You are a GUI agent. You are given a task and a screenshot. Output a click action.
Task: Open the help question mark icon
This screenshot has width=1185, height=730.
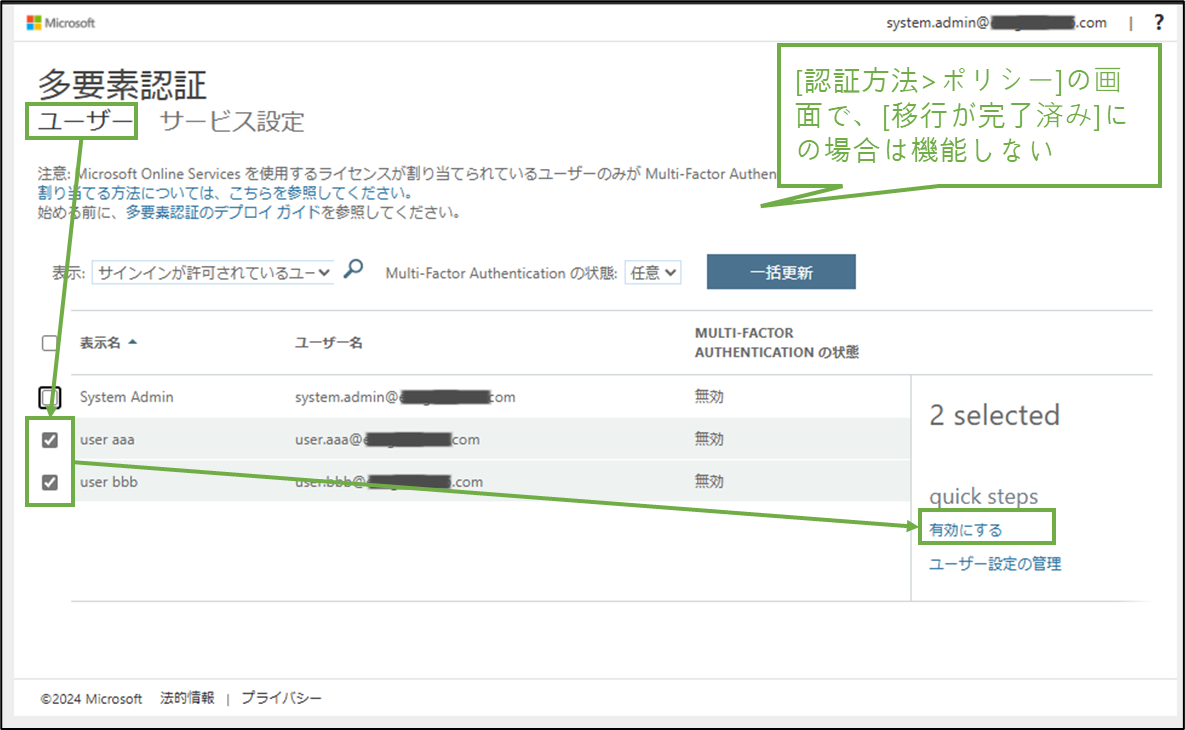(1159, 23)
